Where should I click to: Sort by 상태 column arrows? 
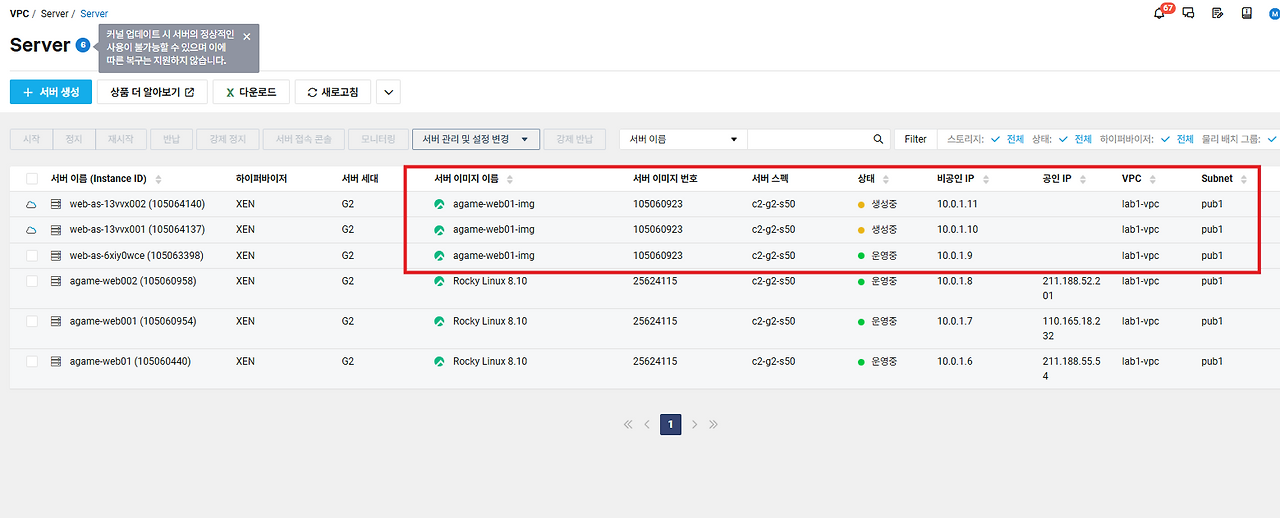[886, 179]
